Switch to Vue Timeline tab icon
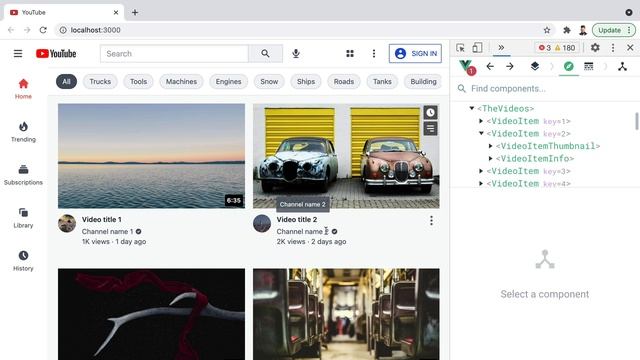640x360 pixels. [x=589, y=66]
